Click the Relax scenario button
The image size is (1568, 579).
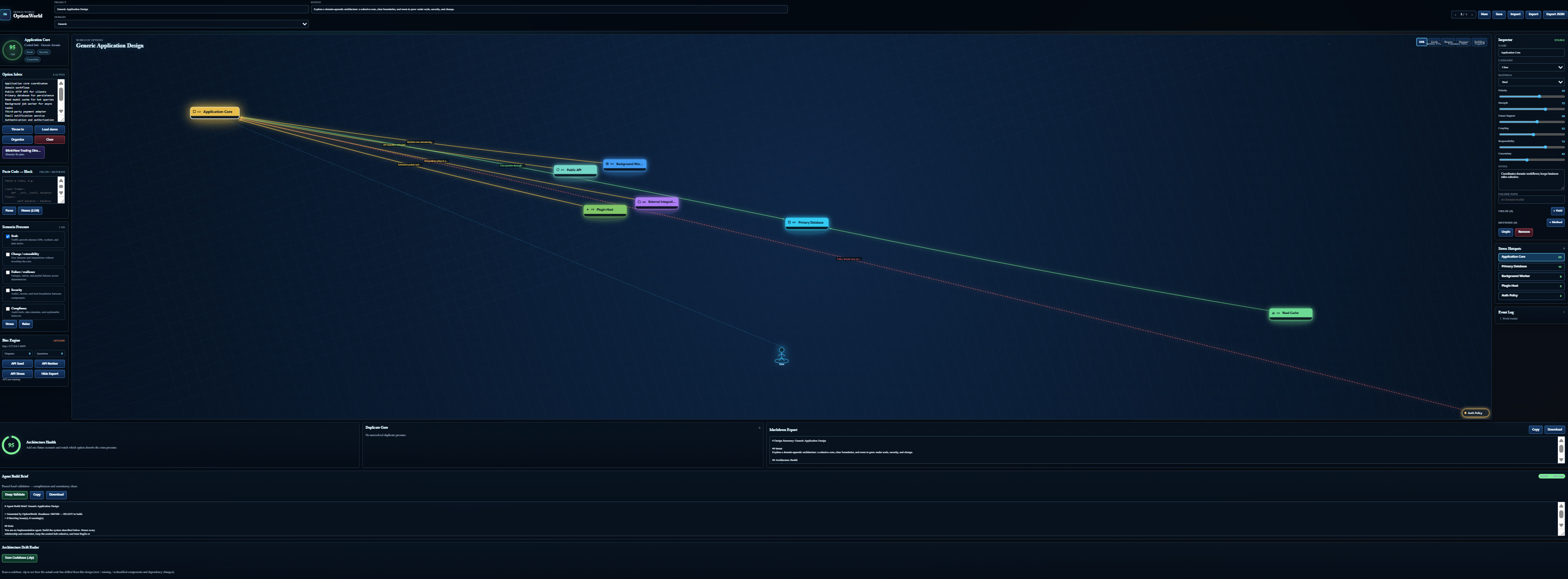[25, 324]
